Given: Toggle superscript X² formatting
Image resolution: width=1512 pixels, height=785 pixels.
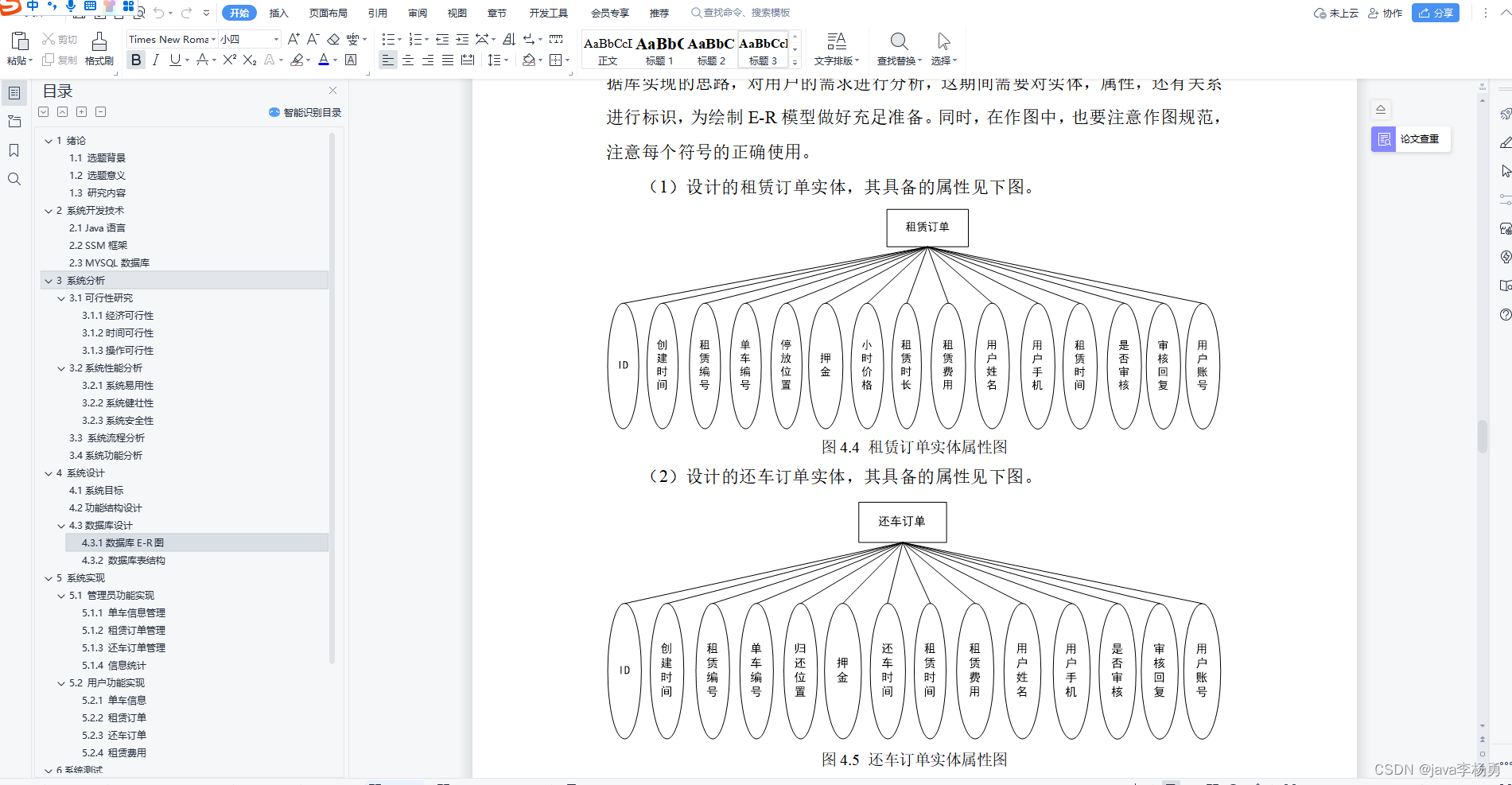Looking at the screenshot, I should 230,60.
